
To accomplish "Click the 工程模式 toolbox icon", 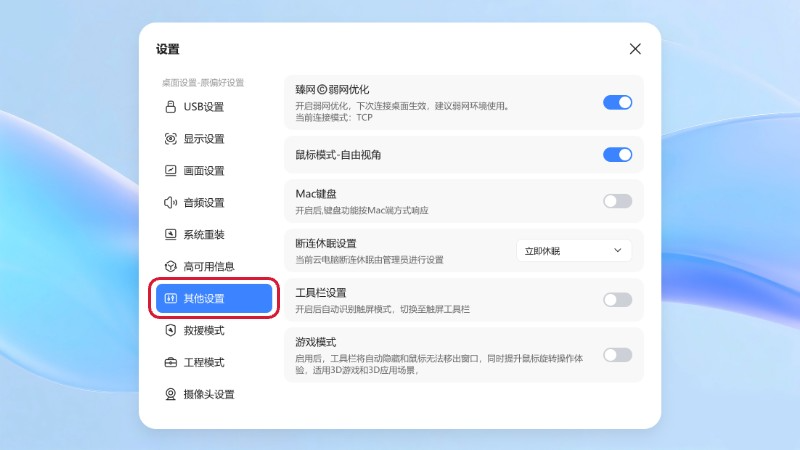I will 170,362.
